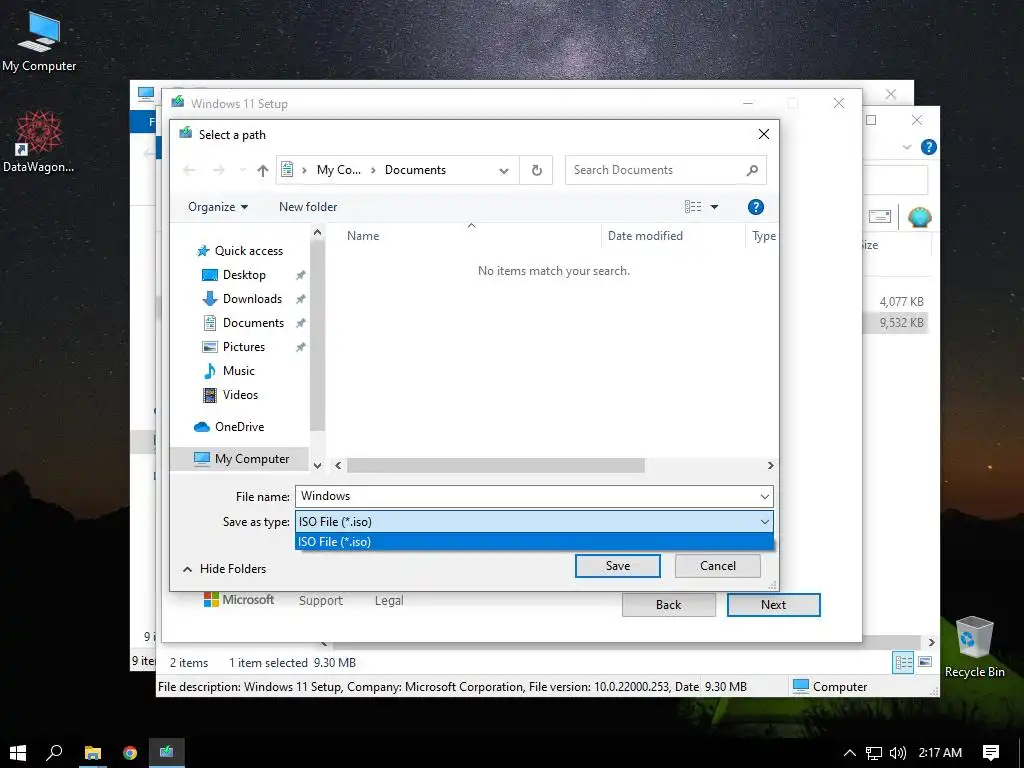Open Explorer window help icon behind Setup
This screenshot has width=1024, height=768.
point(929,147)
